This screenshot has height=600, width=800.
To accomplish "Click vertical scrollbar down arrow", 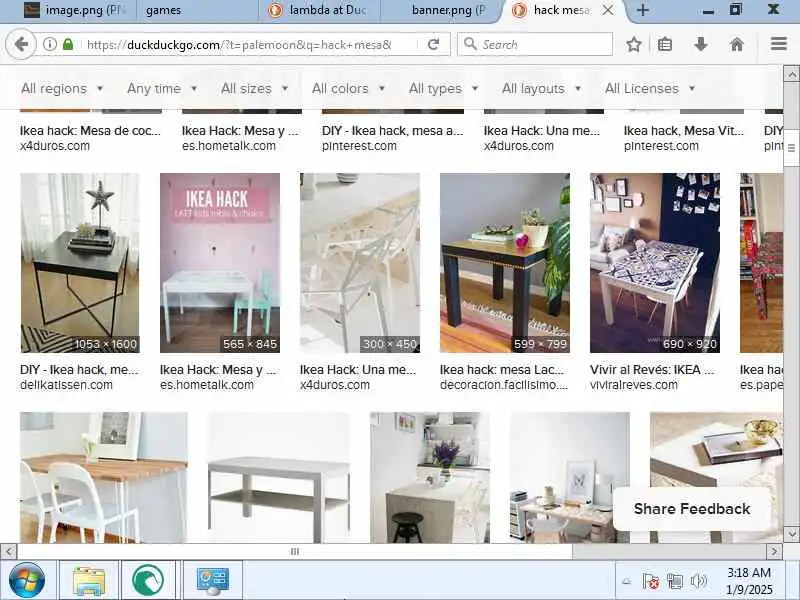I will pyautogui.click(x=791, y=534).
